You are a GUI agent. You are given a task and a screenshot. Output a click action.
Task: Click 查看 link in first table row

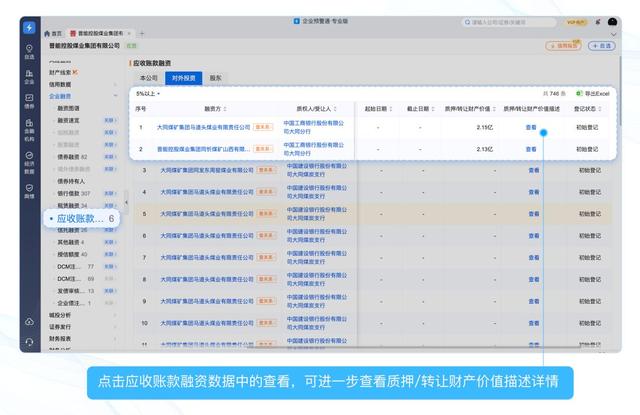pyautogui.click(x=532, y=127)
